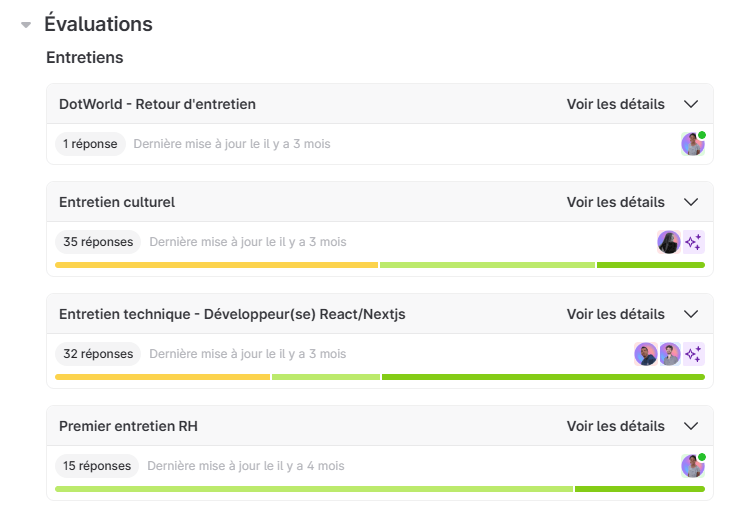Collapse the Évaluations section triangle
This screenshot has width=745, height=529.
(26, 25)
